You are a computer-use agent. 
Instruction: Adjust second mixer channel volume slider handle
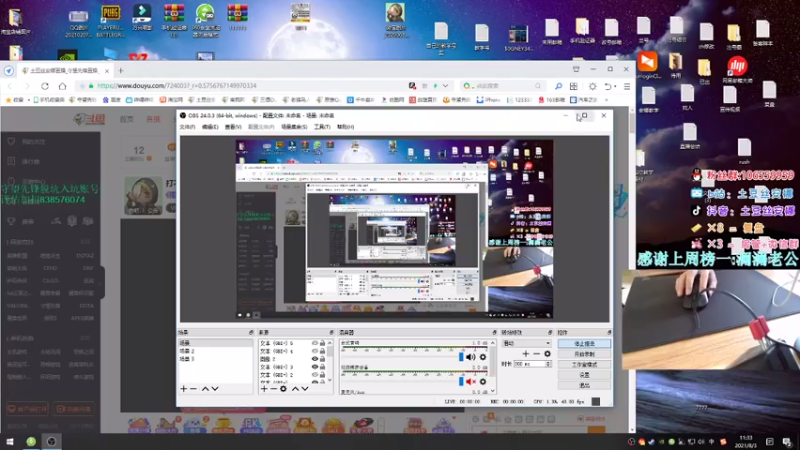point(461,382)
